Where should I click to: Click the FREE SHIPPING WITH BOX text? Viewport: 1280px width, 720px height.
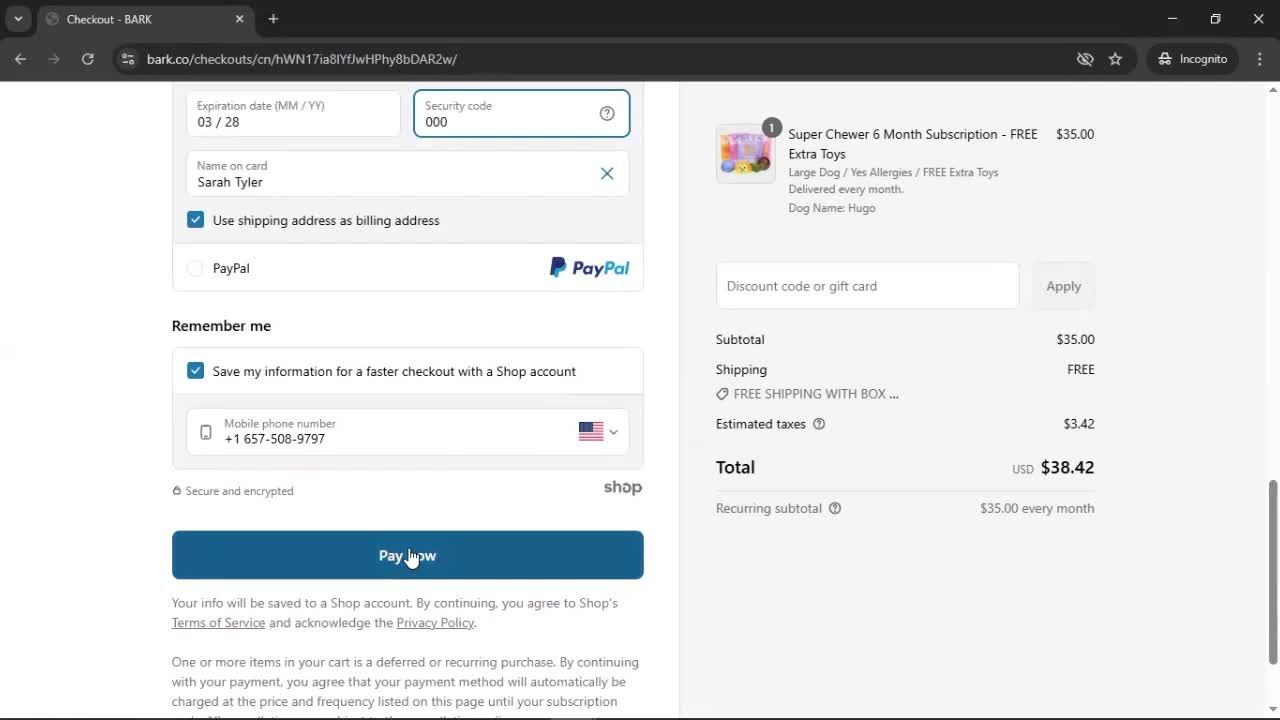[x=816, y=394]
